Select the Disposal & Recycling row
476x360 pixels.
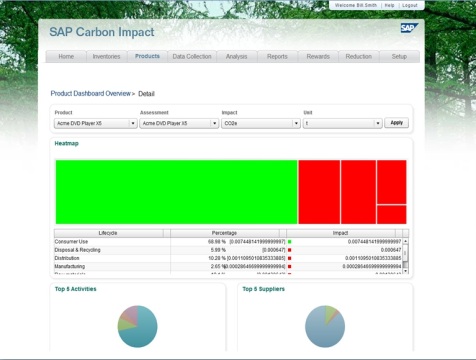(x=228, y=250)
